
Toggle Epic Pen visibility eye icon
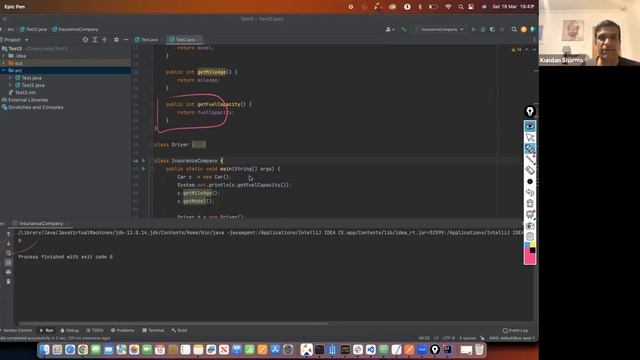530,126
